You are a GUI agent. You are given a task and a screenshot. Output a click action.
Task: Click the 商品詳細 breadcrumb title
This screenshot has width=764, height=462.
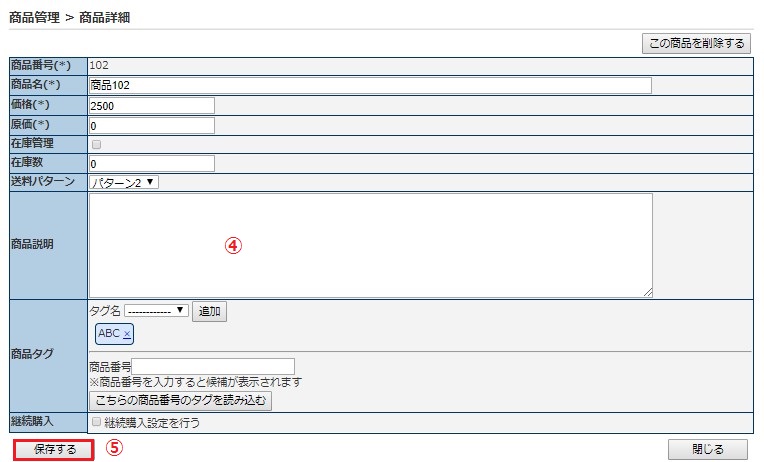[104, 18]
